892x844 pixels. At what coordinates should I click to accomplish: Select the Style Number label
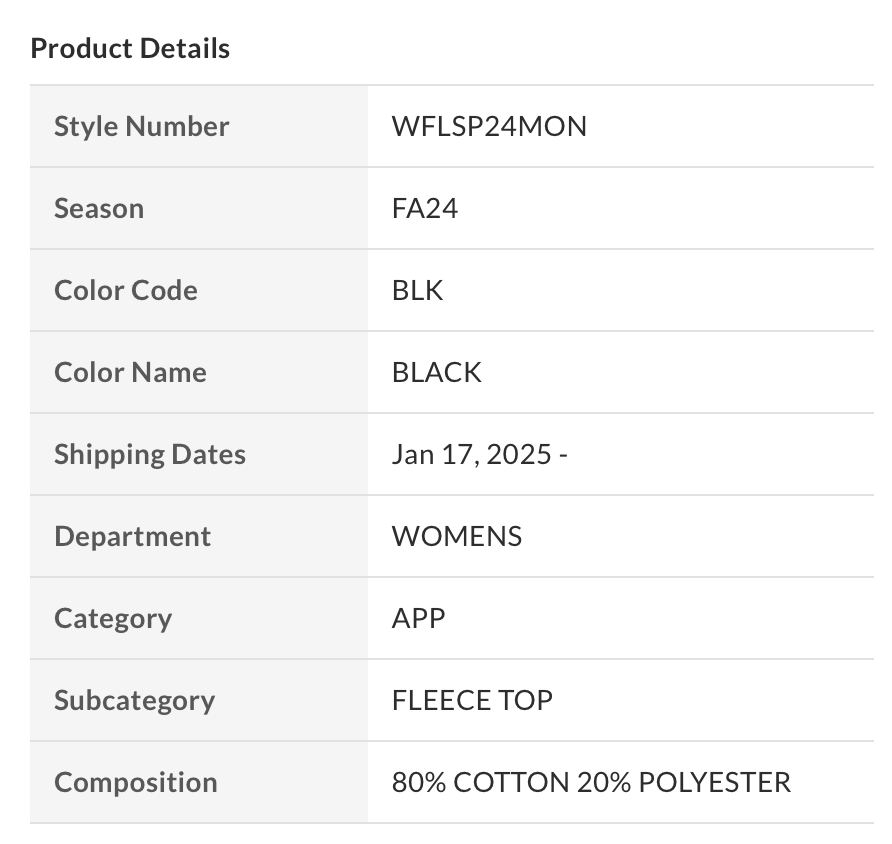[141, 126]
